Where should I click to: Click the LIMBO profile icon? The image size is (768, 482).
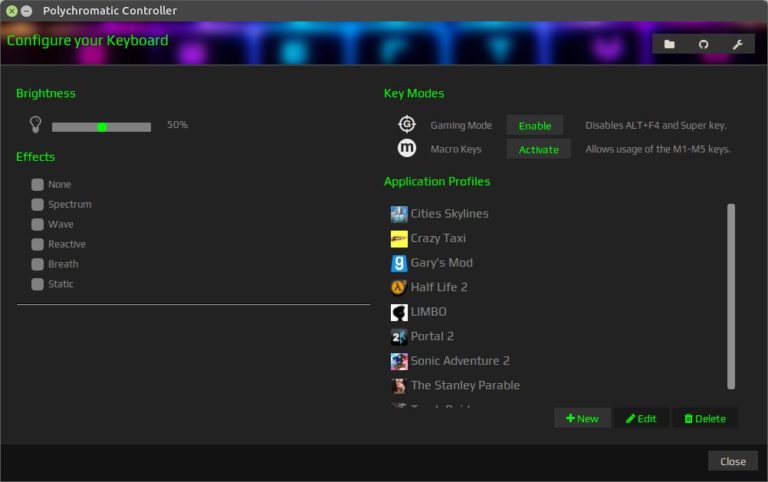(399, 312)
